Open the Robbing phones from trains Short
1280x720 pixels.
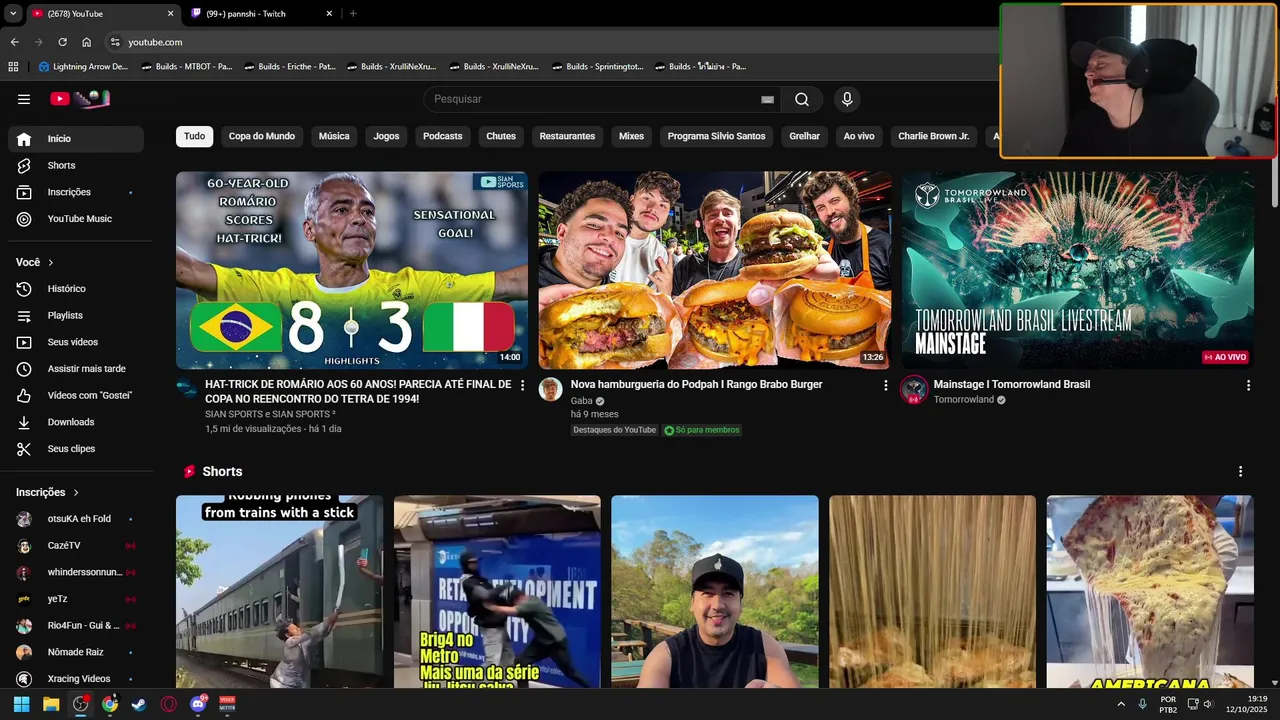tap(279, 592)
